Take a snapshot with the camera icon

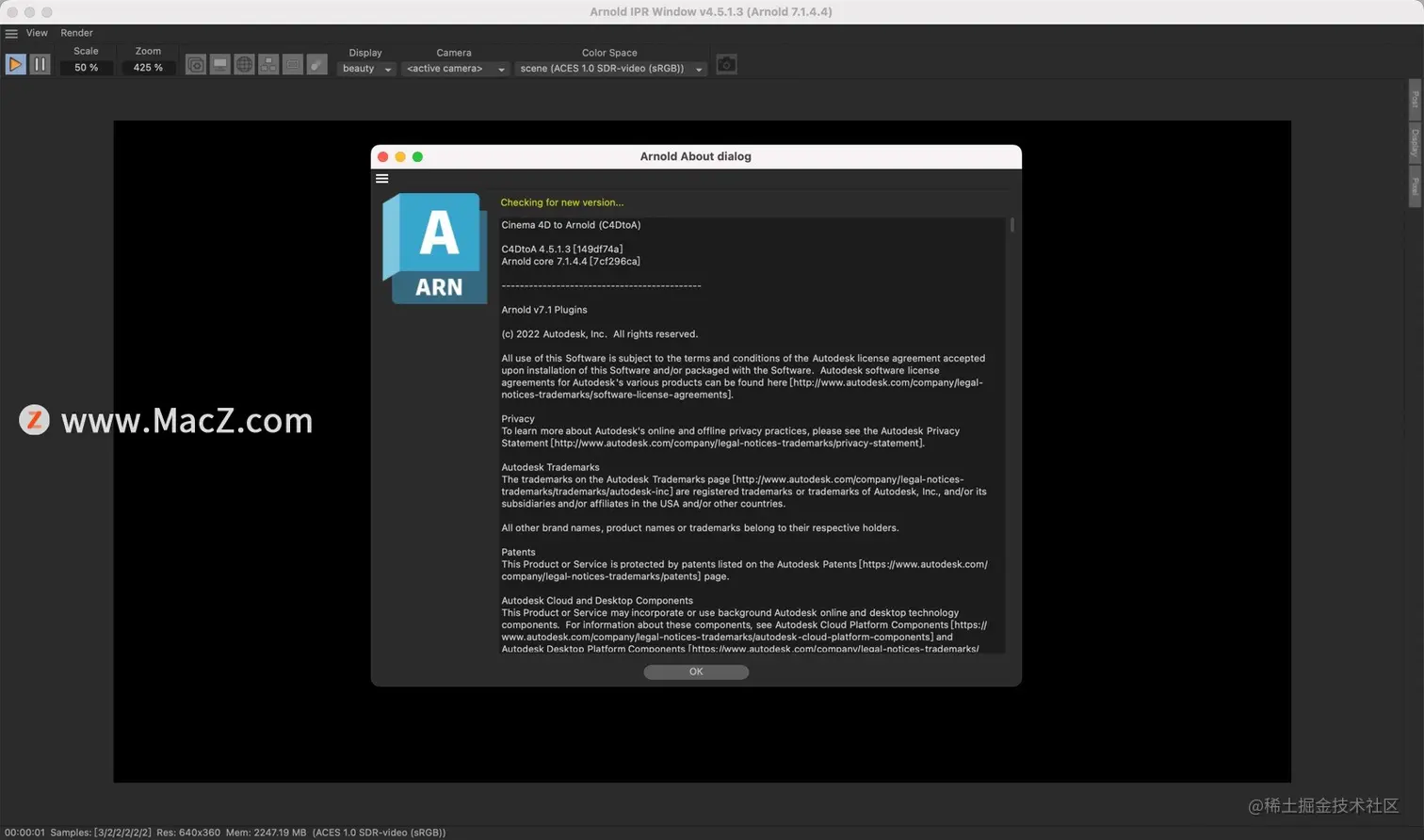click(x=726, y=64)
